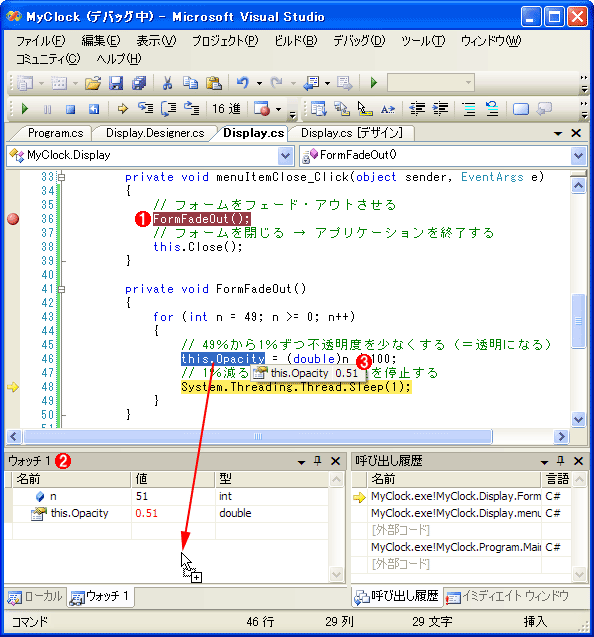
Task: Open the Navigate Backward dropdown arrow
Action: click(327, 83)
